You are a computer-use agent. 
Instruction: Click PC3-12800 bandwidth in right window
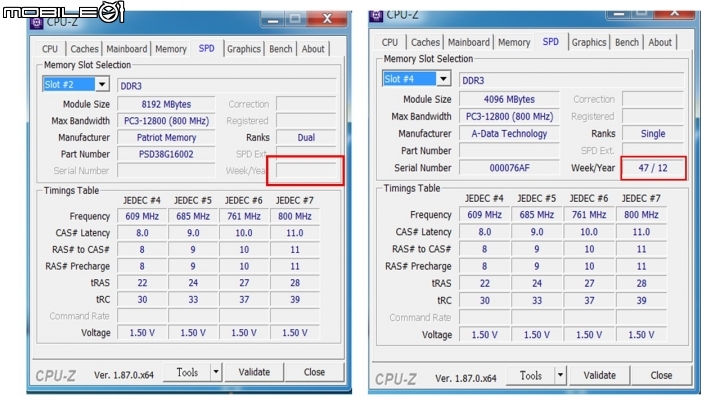click(509, 116)
